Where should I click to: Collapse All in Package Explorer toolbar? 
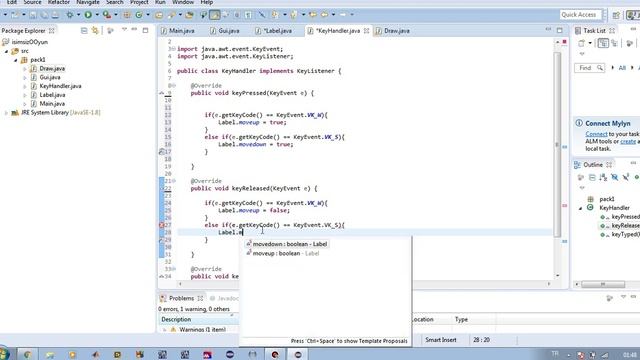pyautogui.click(x=84, y=31)
